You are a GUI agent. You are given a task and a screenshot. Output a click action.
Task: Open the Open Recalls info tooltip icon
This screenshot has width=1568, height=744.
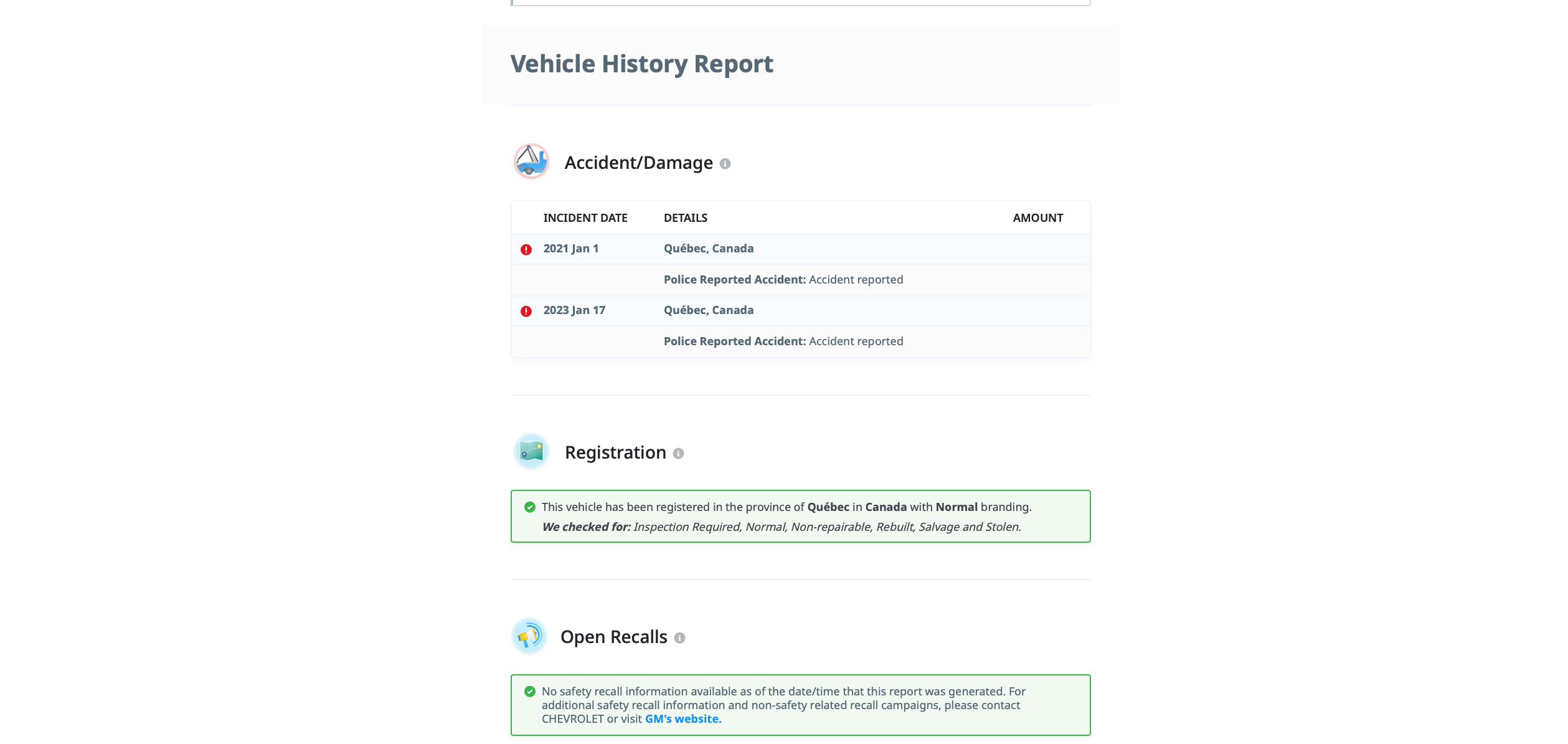coord(680,638)
